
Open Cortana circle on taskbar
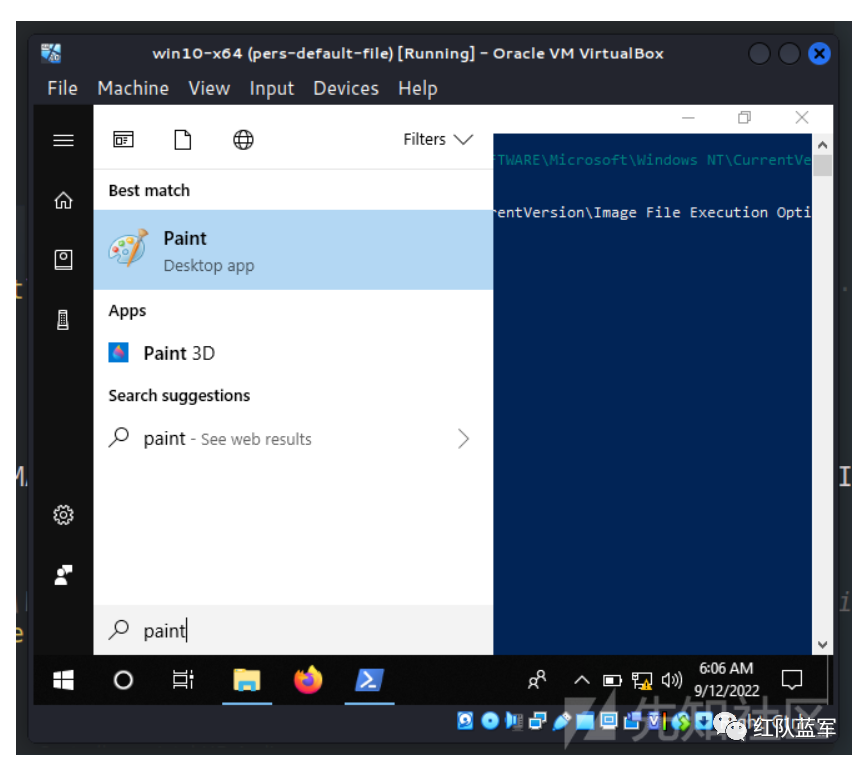pyautogui.click(x=123, y=680)
